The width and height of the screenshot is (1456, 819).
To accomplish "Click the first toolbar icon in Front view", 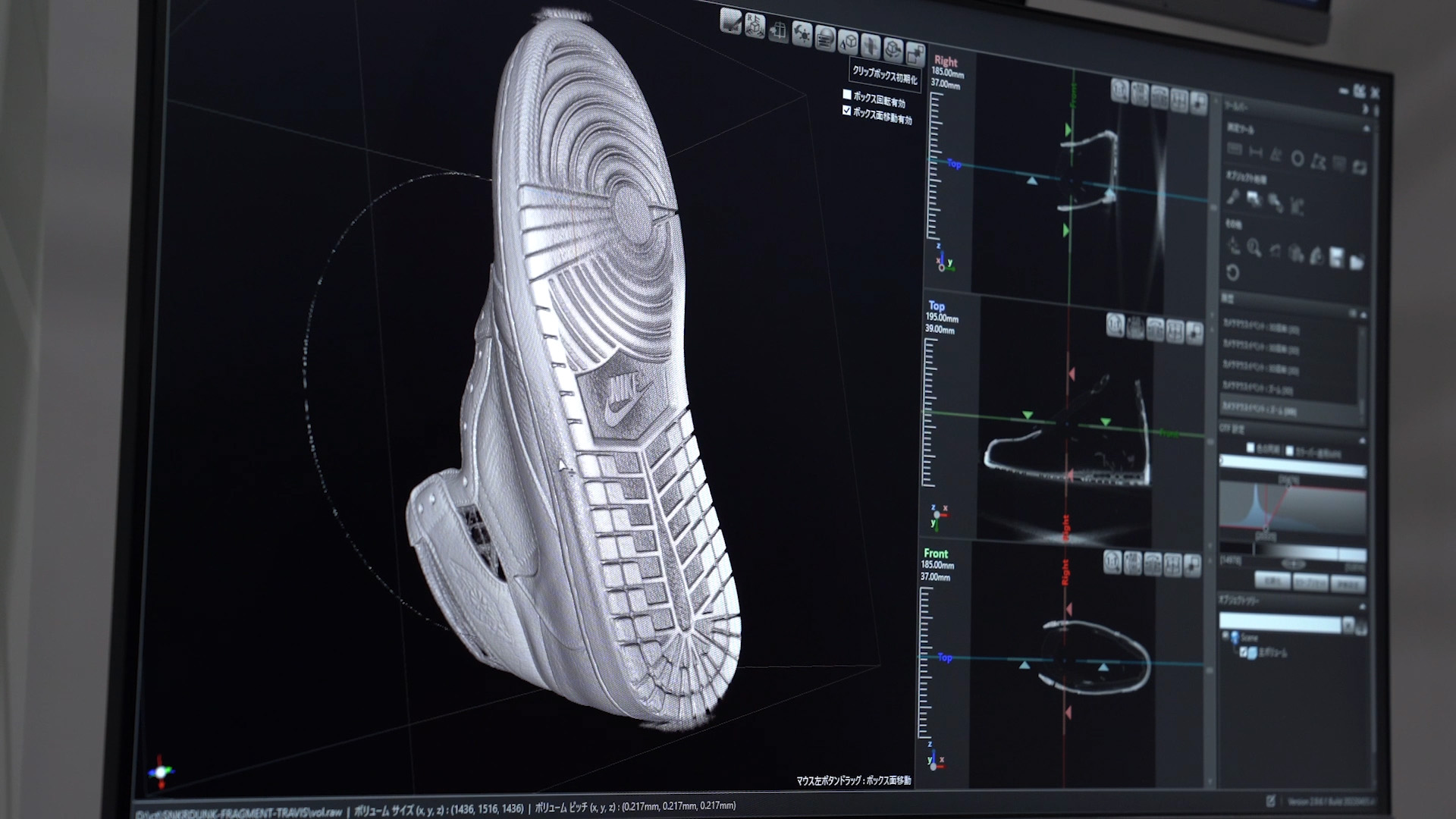I will click(1112, 561).
